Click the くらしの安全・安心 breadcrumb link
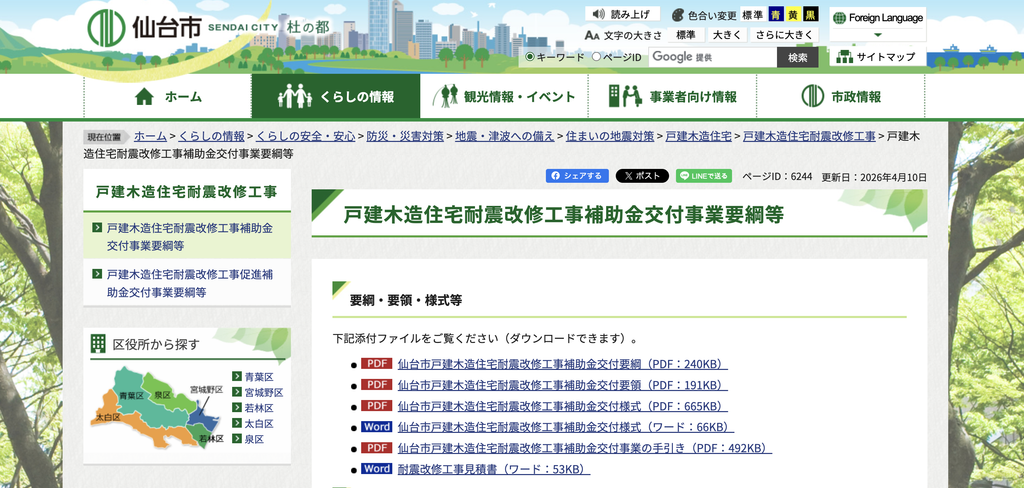Image resolution: width=1024 pixels, height=488 pixels. click(x=306, y=136)
